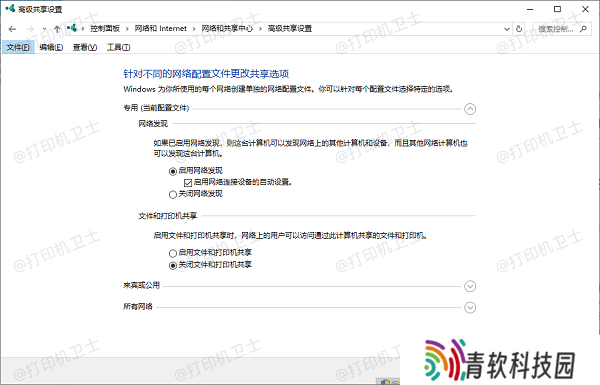This screenshot has height=385, width=600.
Task: Refresh the page with the refresh icon
Action: (x=519, y=29)
